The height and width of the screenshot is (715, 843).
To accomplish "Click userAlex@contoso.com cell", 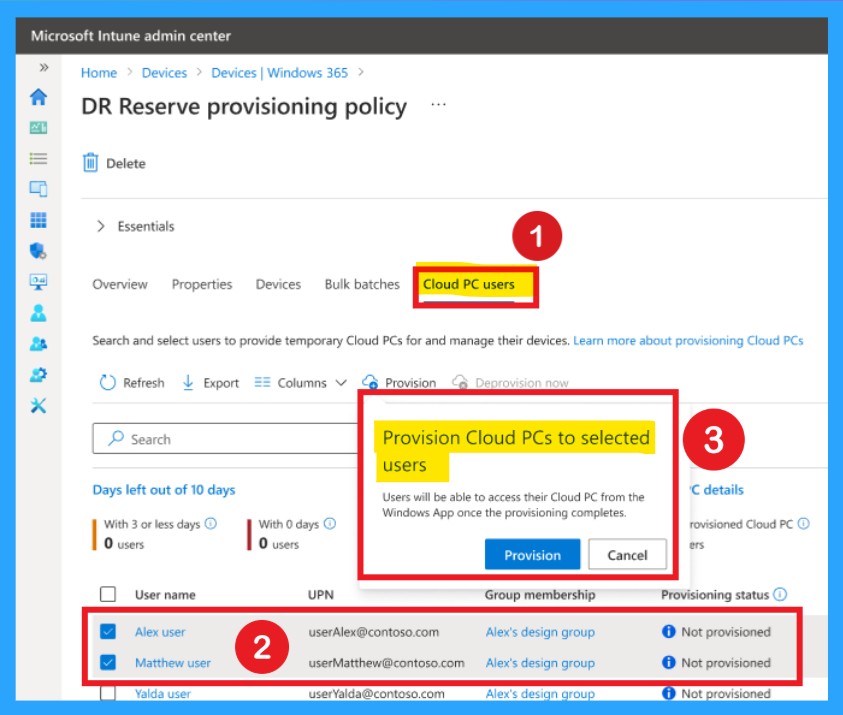I will click(374, 632).
